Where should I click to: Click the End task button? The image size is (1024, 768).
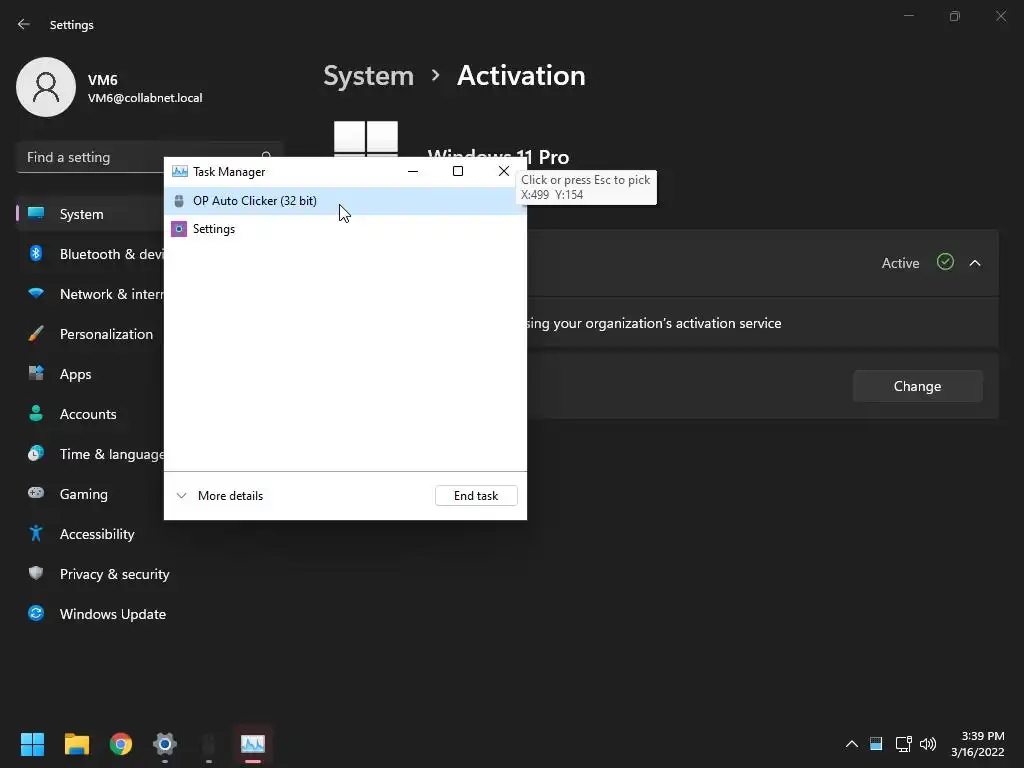pos(476,496)
